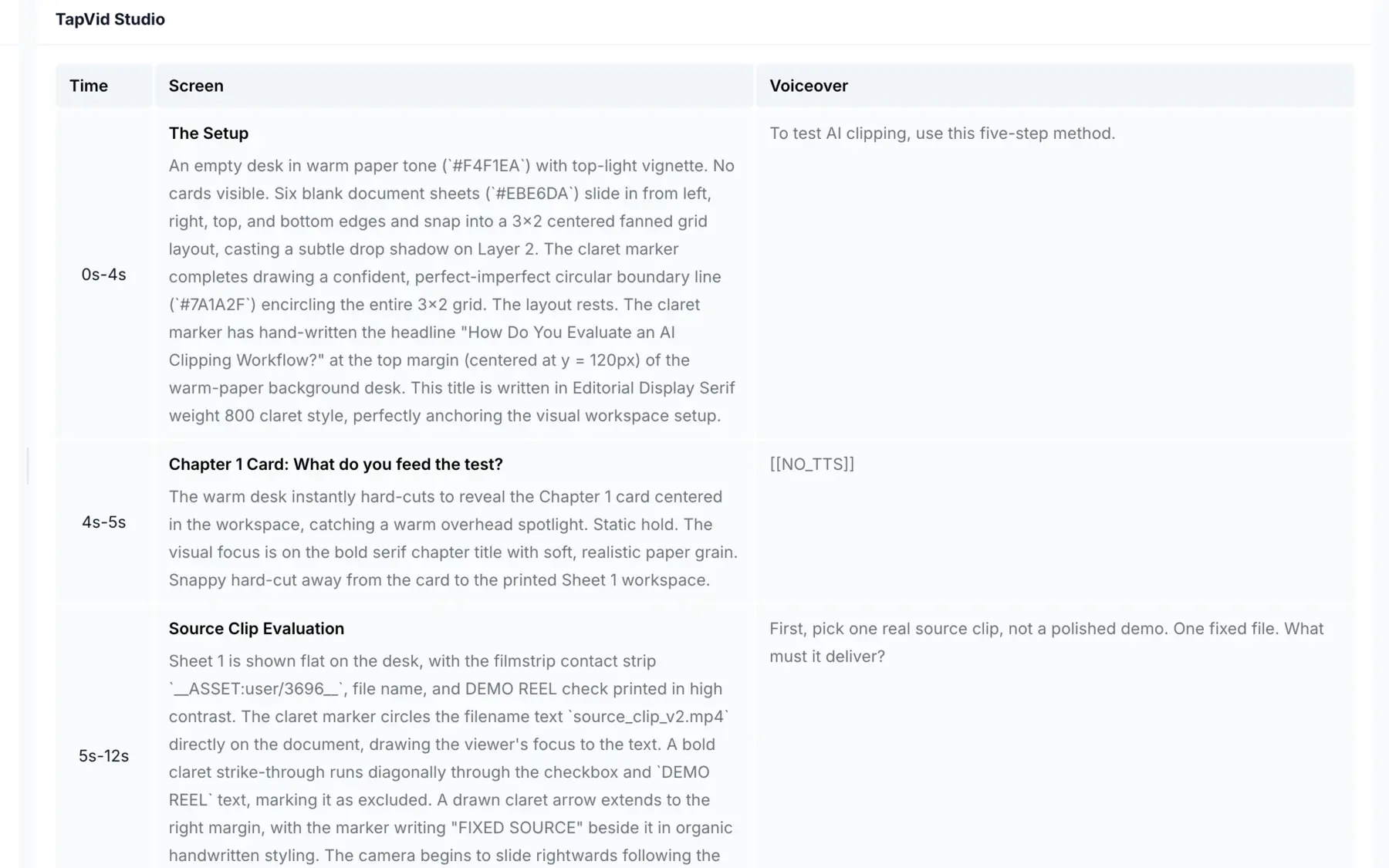This screenshot has height=868, width=1389.
Task: Select the Time column header
Action: coord(89,86)
